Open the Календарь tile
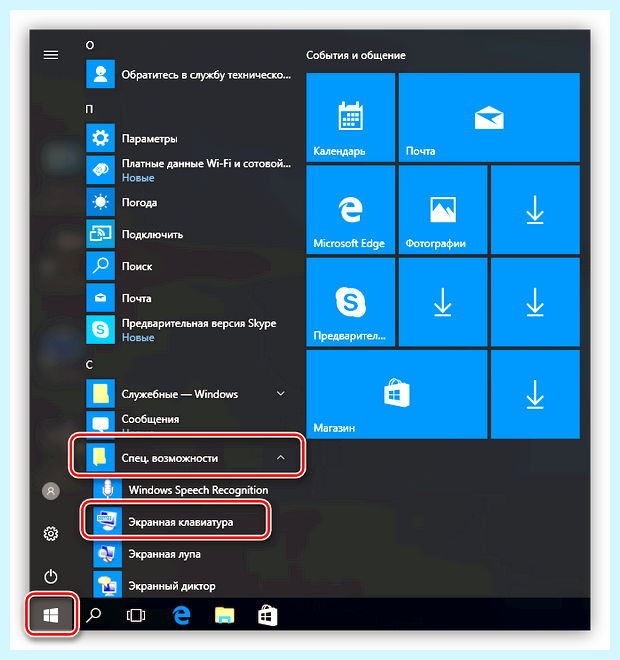The height and width of the screenshot is (660, 620). coord(351,117)
